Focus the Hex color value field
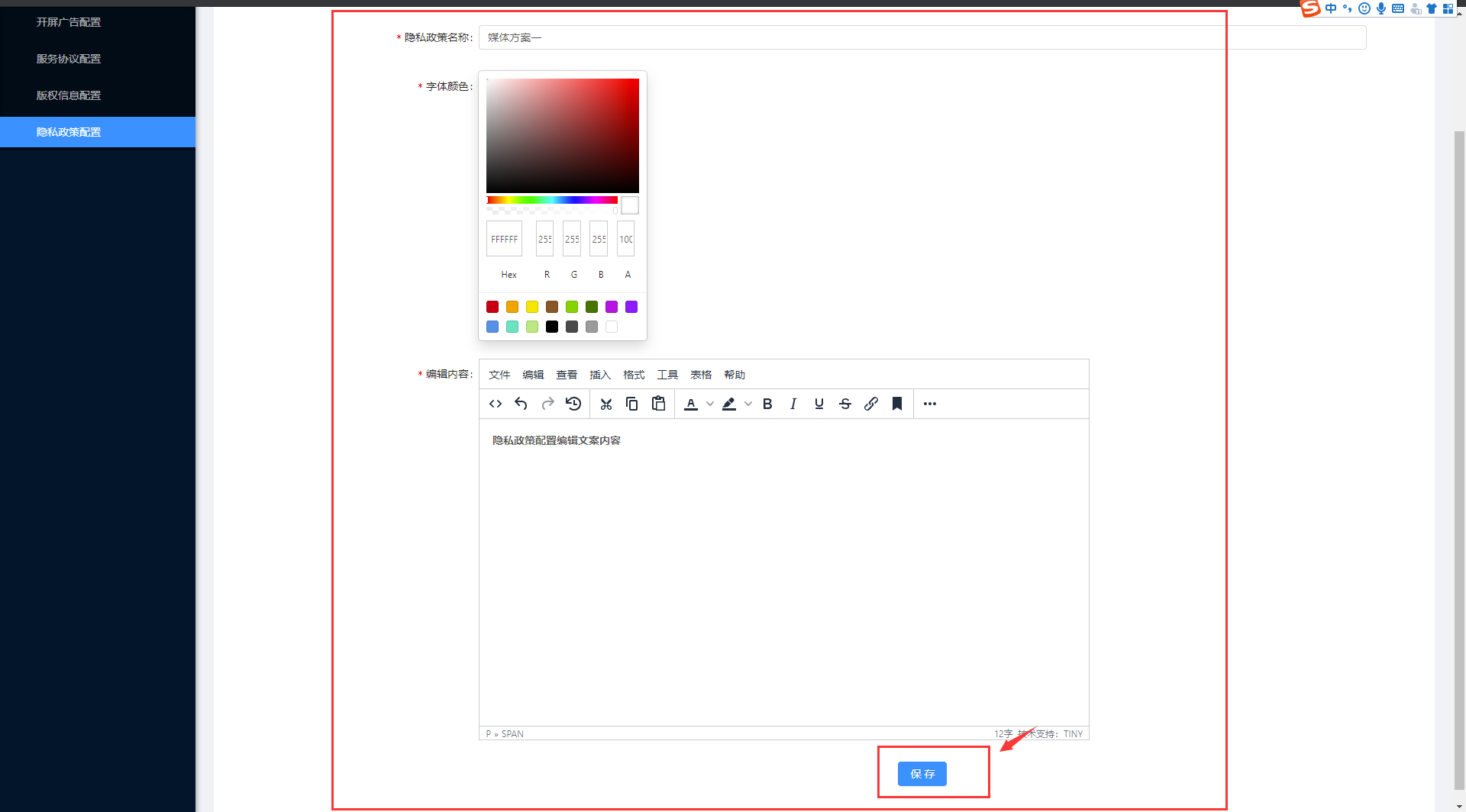1466x812 pixels. click(504, 239)
